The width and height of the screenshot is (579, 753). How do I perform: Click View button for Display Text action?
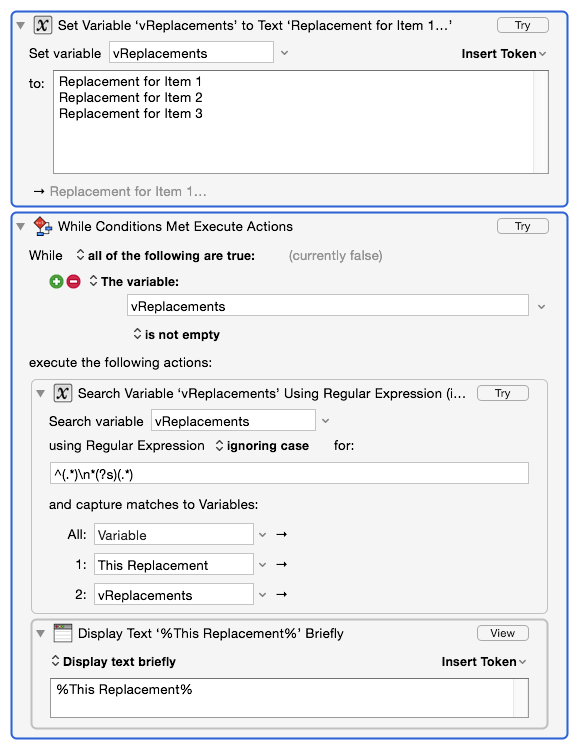[503, 633]
